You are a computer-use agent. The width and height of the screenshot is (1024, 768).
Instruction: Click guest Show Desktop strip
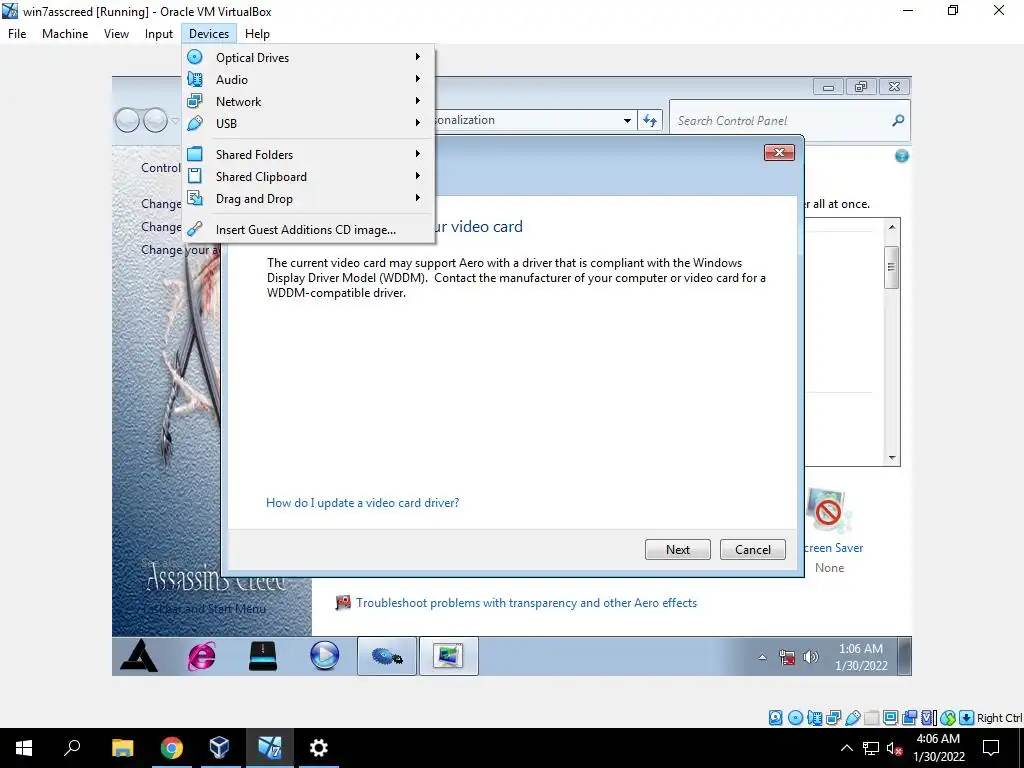(904, 656)
